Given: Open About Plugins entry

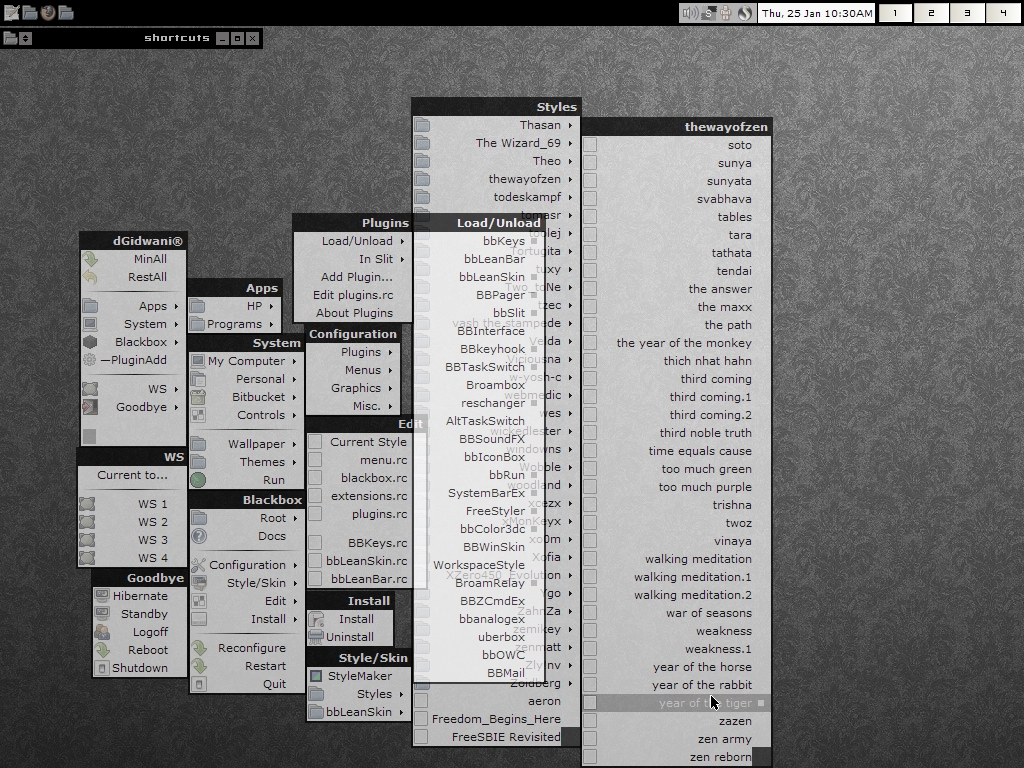Looking at the screenshot, I should (x=355, y=313).
